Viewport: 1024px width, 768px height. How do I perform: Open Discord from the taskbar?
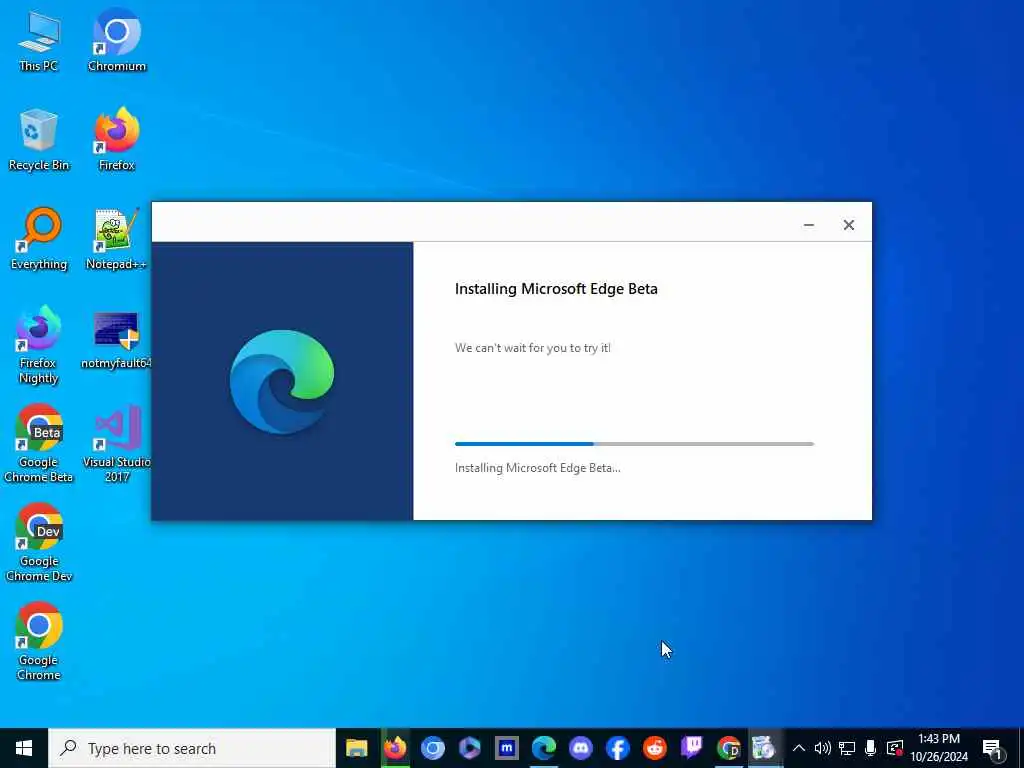pyautogui.click(x=581, y=748)
